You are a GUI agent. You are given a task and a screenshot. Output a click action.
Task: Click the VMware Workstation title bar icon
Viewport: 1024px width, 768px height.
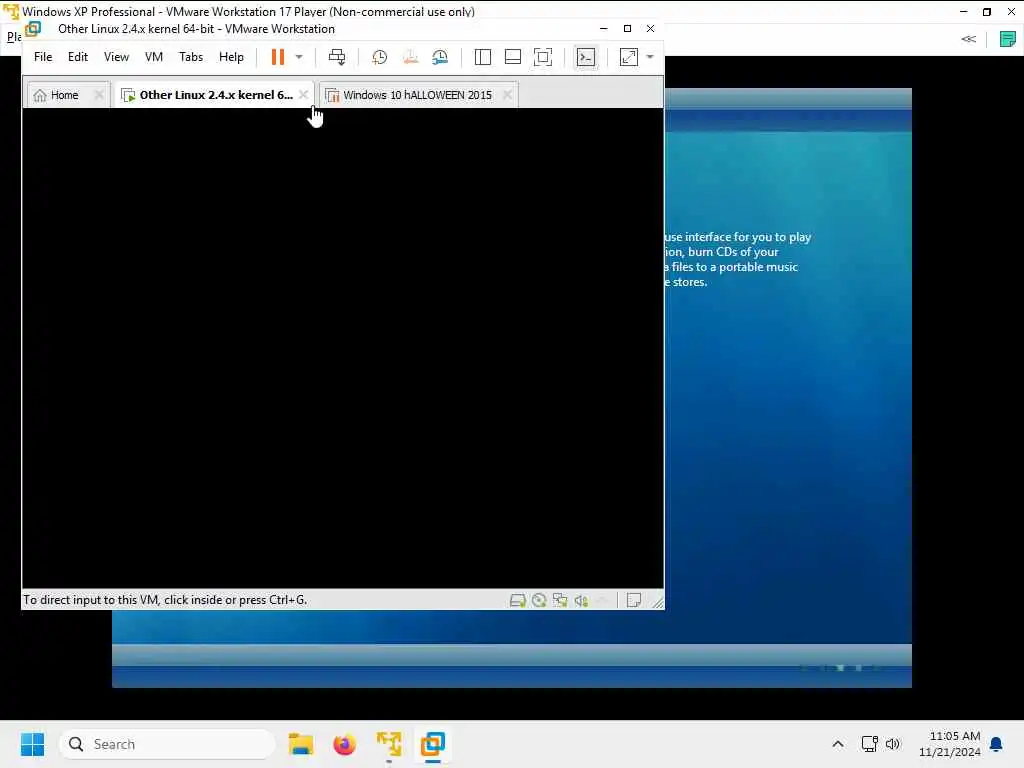[33, 29]
